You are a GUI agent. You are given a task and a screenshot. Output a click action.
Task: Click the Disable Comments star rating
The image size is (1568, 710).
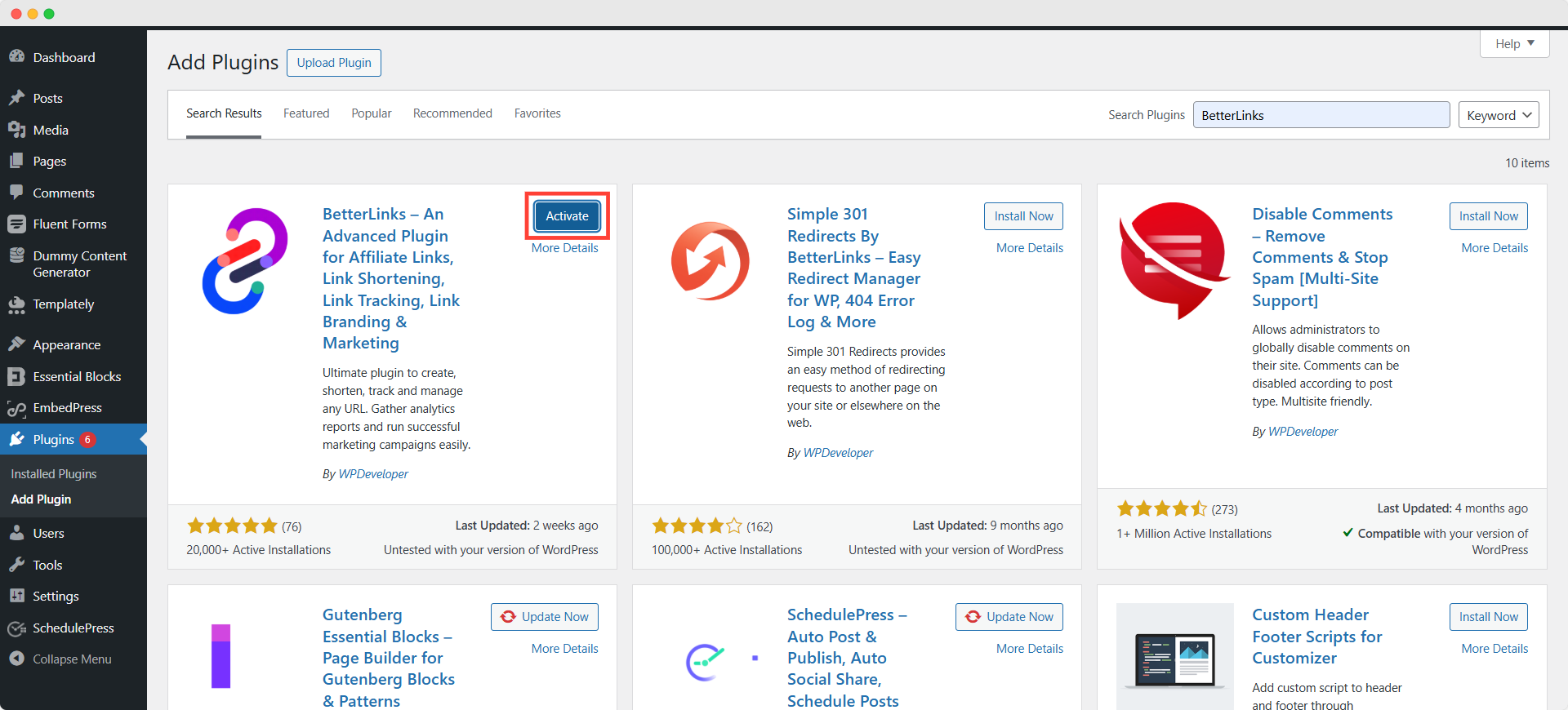(1162, 508)
